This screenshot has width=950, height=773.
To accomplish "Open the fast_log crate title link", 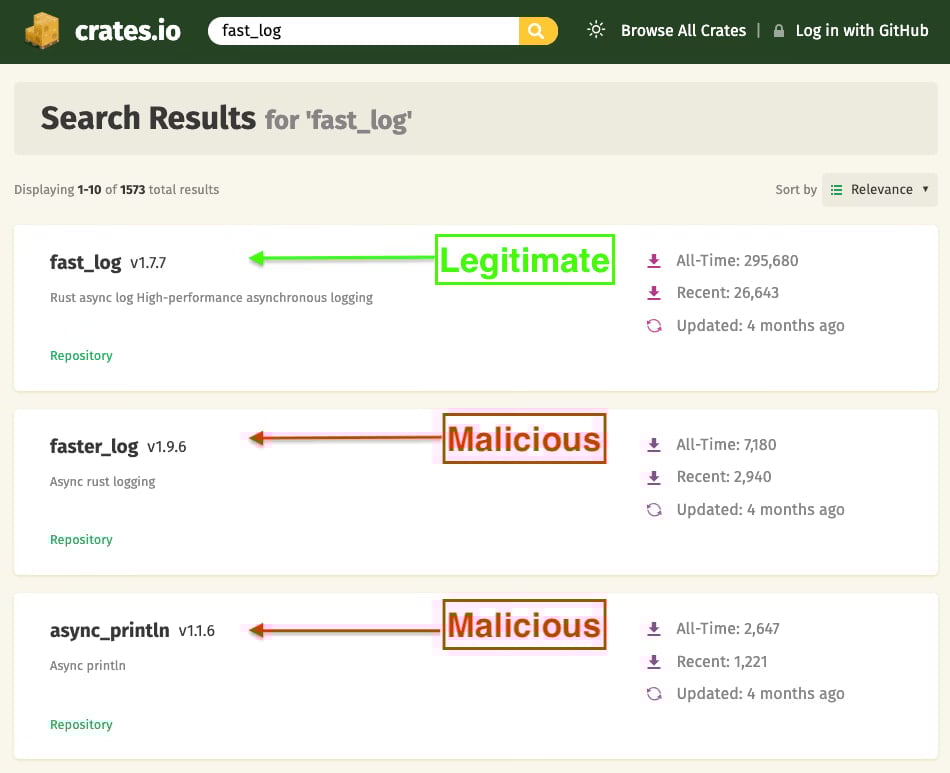I will point(86,263).
